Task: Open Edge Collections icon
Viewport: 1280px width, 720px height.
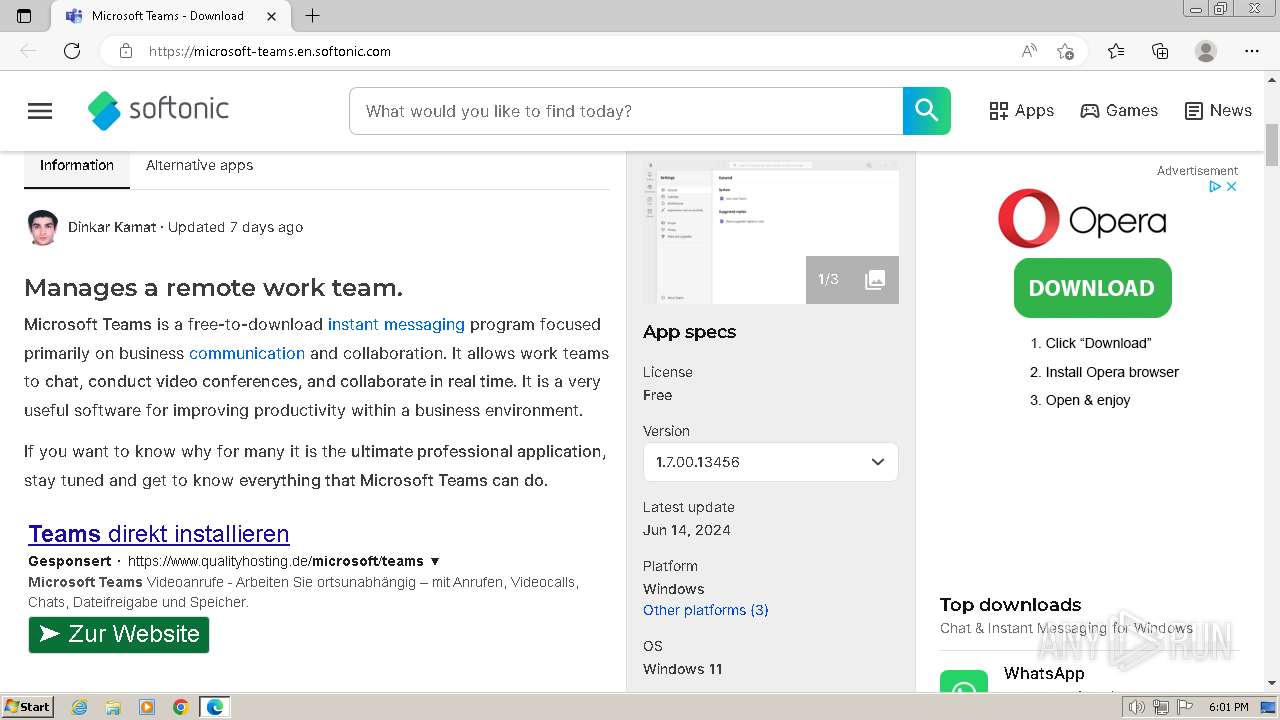Action: (x=1160, y=51)
